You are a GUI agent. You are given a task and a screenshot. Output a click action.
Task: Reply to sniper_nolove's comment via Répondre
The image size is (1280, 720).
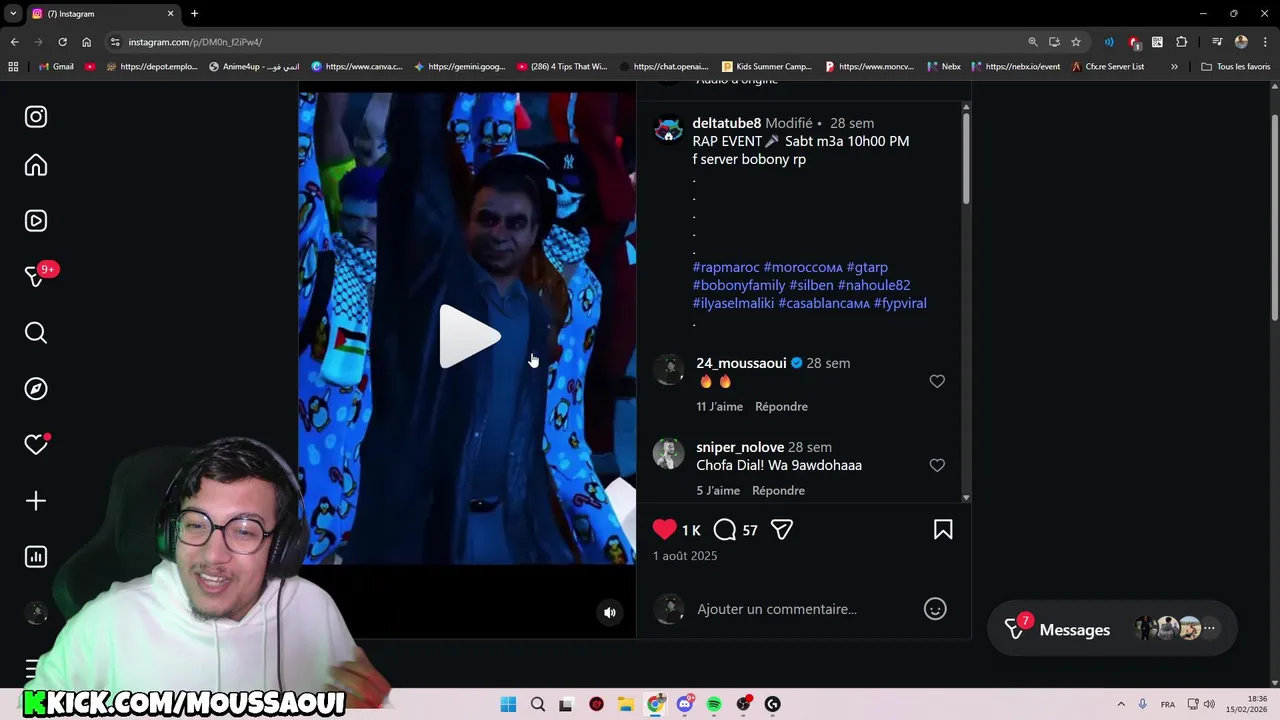click(x=778, y=490)
